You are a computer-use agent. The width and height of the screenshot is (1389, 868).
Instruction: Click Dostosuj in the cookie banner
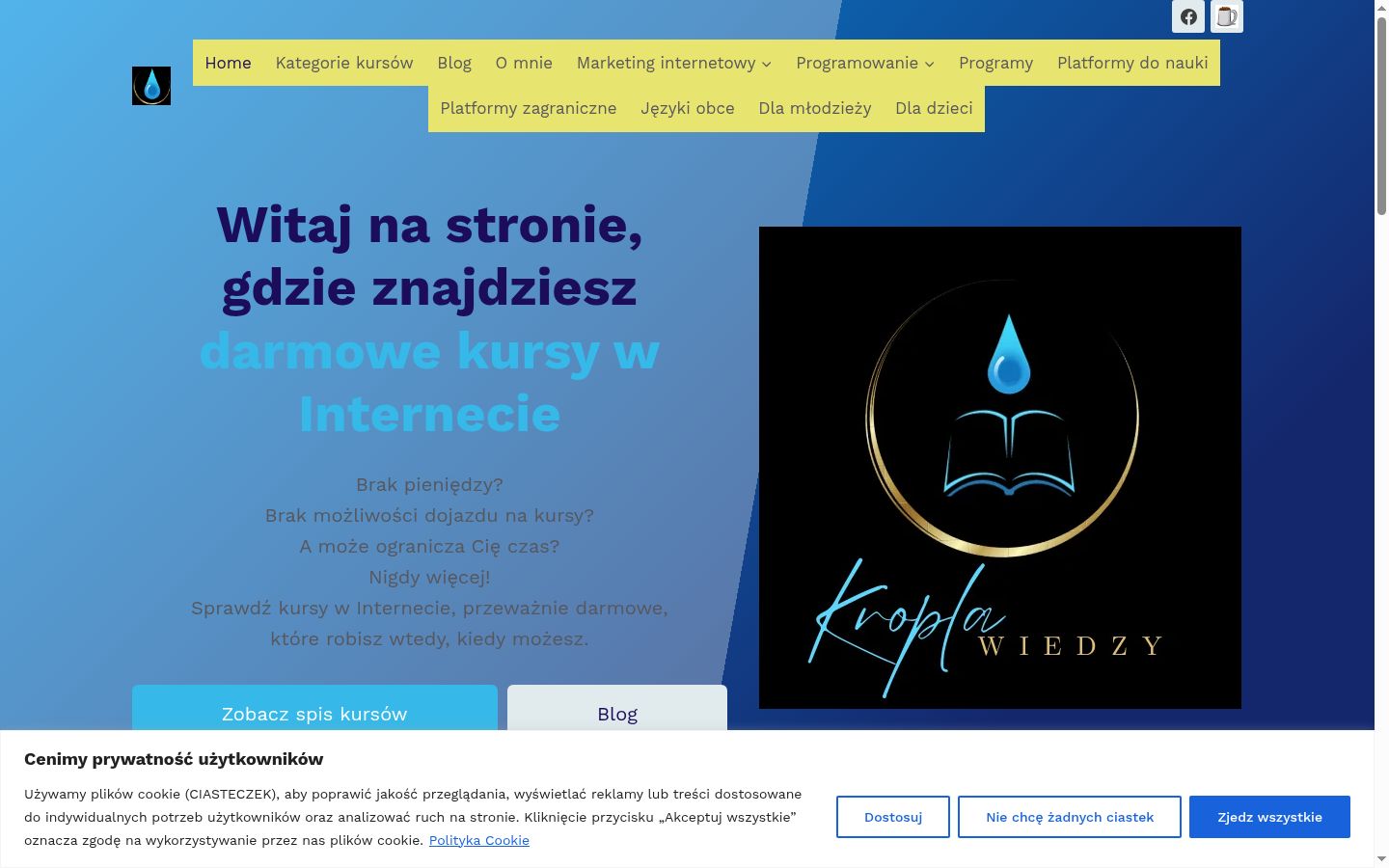893,817
